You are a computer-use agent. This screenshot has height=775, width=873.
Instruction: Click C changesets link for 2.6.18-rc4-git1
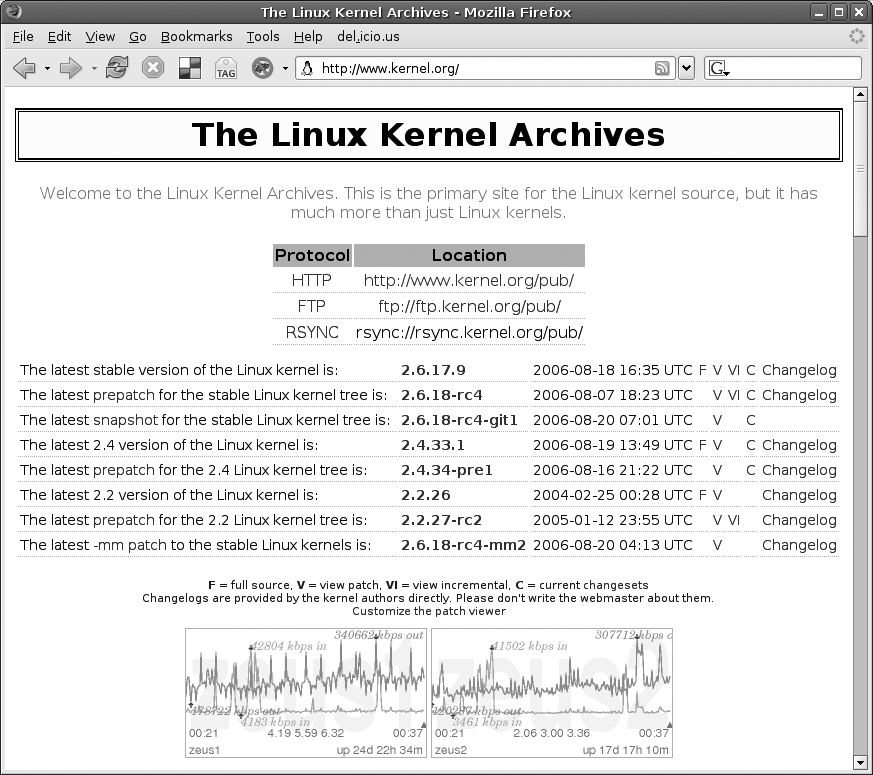[751, 420]
